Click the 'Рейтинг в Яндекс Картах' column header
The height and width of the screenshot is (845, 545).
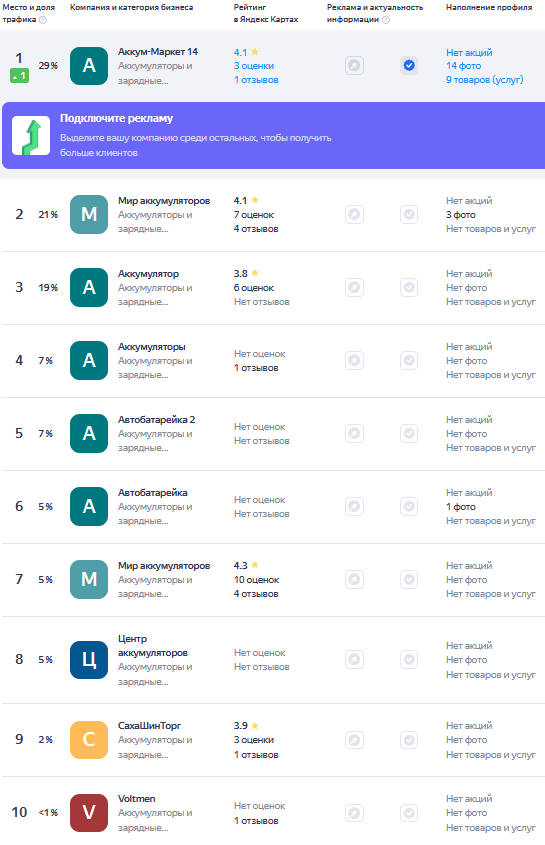click(266, 13)
